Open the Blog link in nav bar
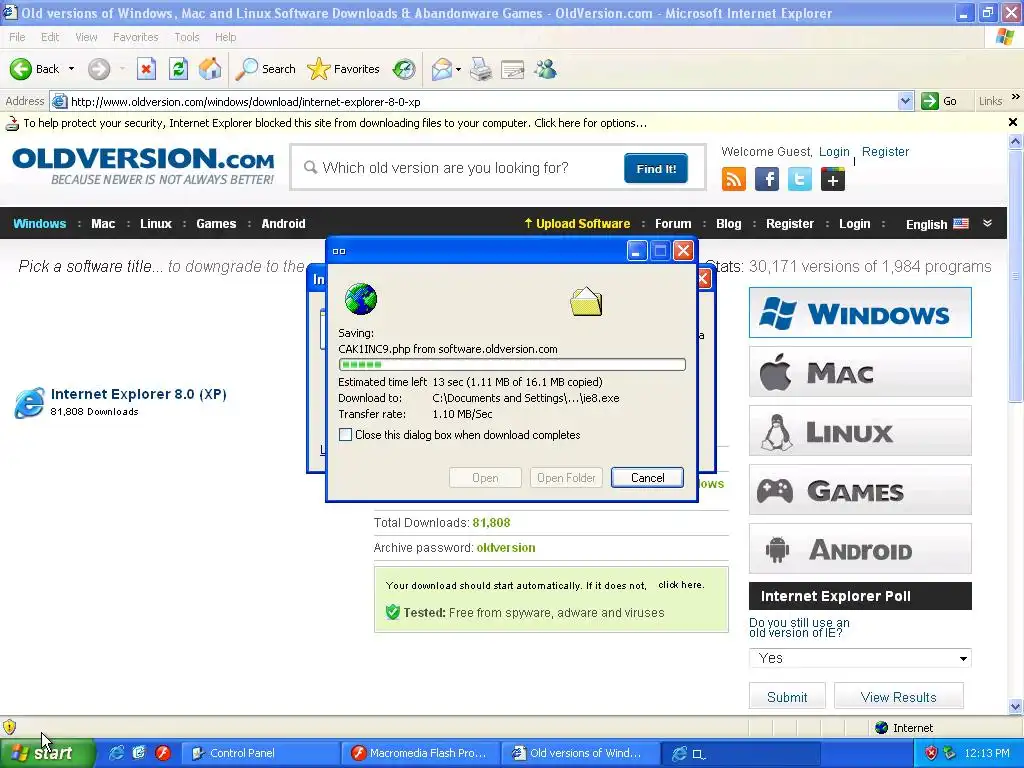 pyautogui.click(x=728, y=223)
